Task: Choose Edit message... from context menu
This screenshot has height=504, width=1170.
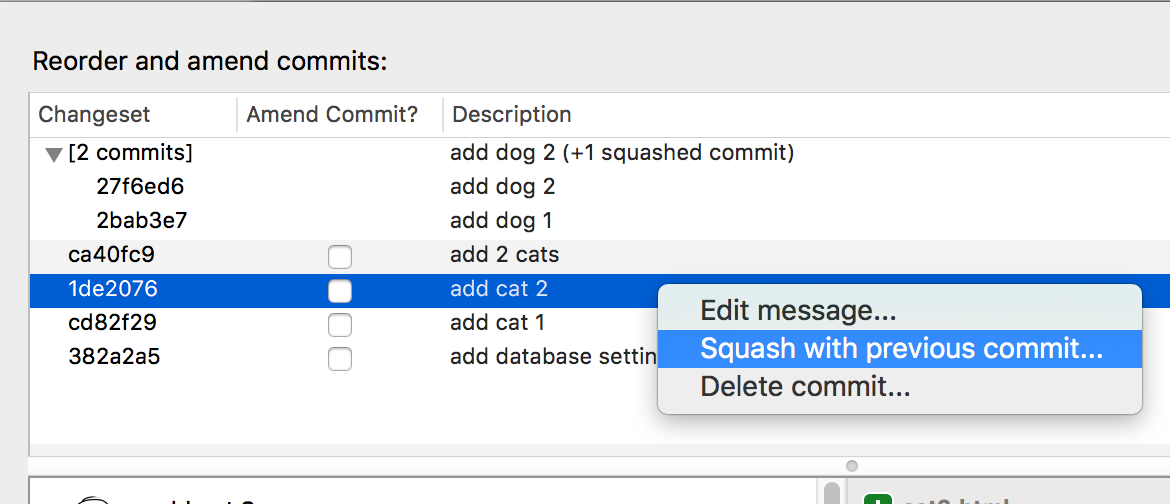Action: (798, 311)
